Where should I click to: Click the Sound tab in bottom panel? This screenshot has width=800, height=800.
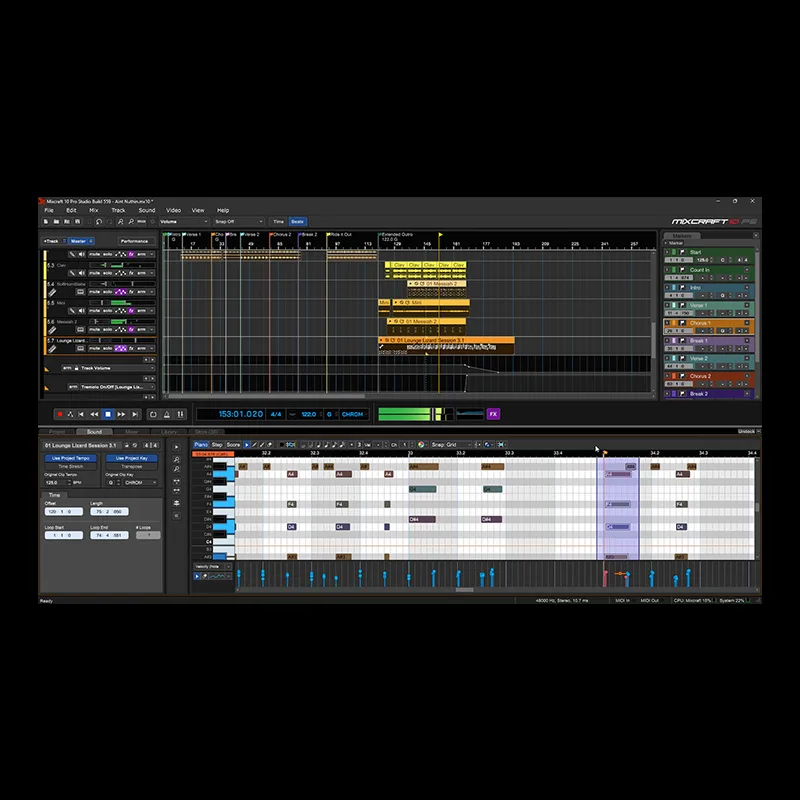click(94, 432)
